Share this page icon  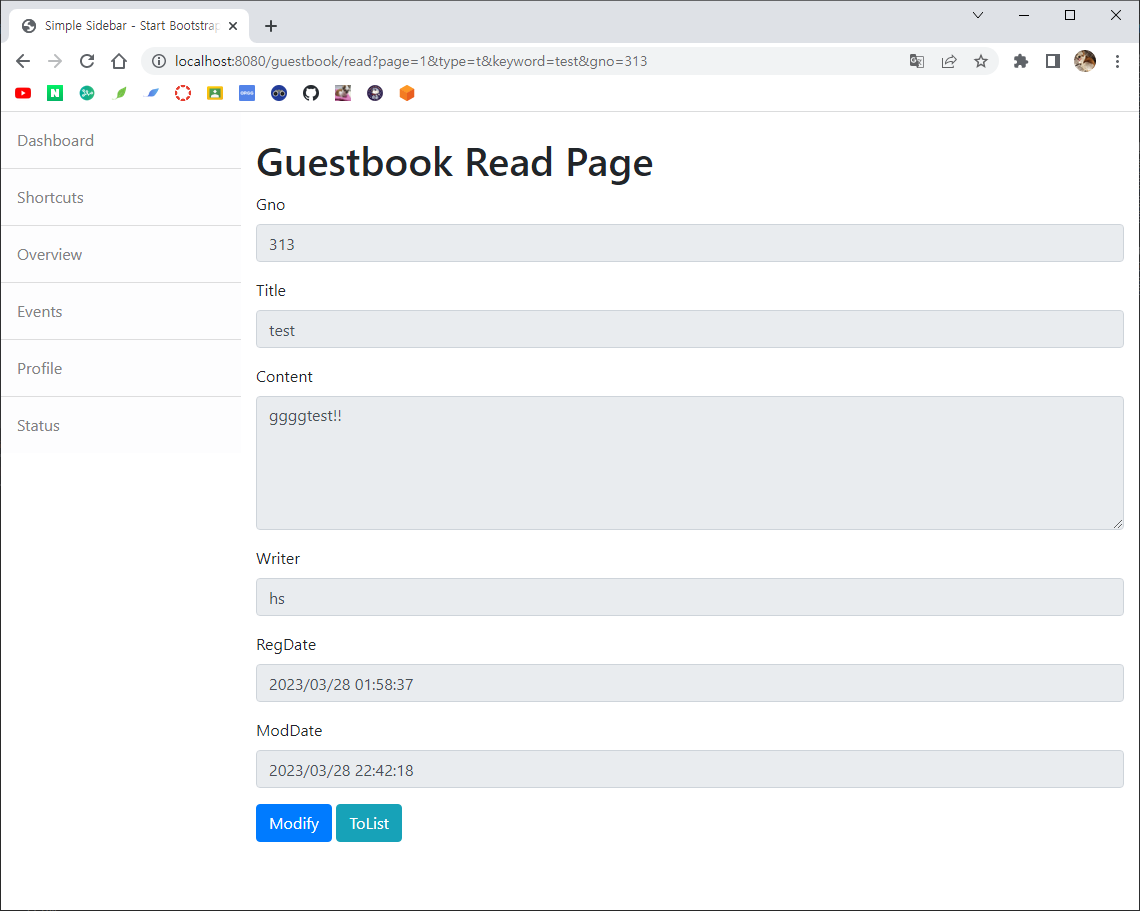pyautogui.click(x=949, y=61)
